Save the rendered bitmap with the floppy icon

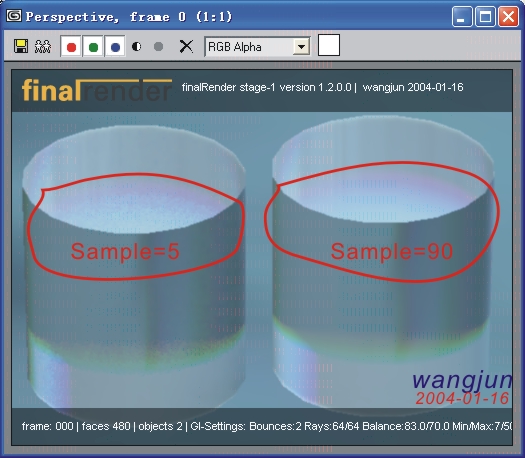(x=21, y=46)
